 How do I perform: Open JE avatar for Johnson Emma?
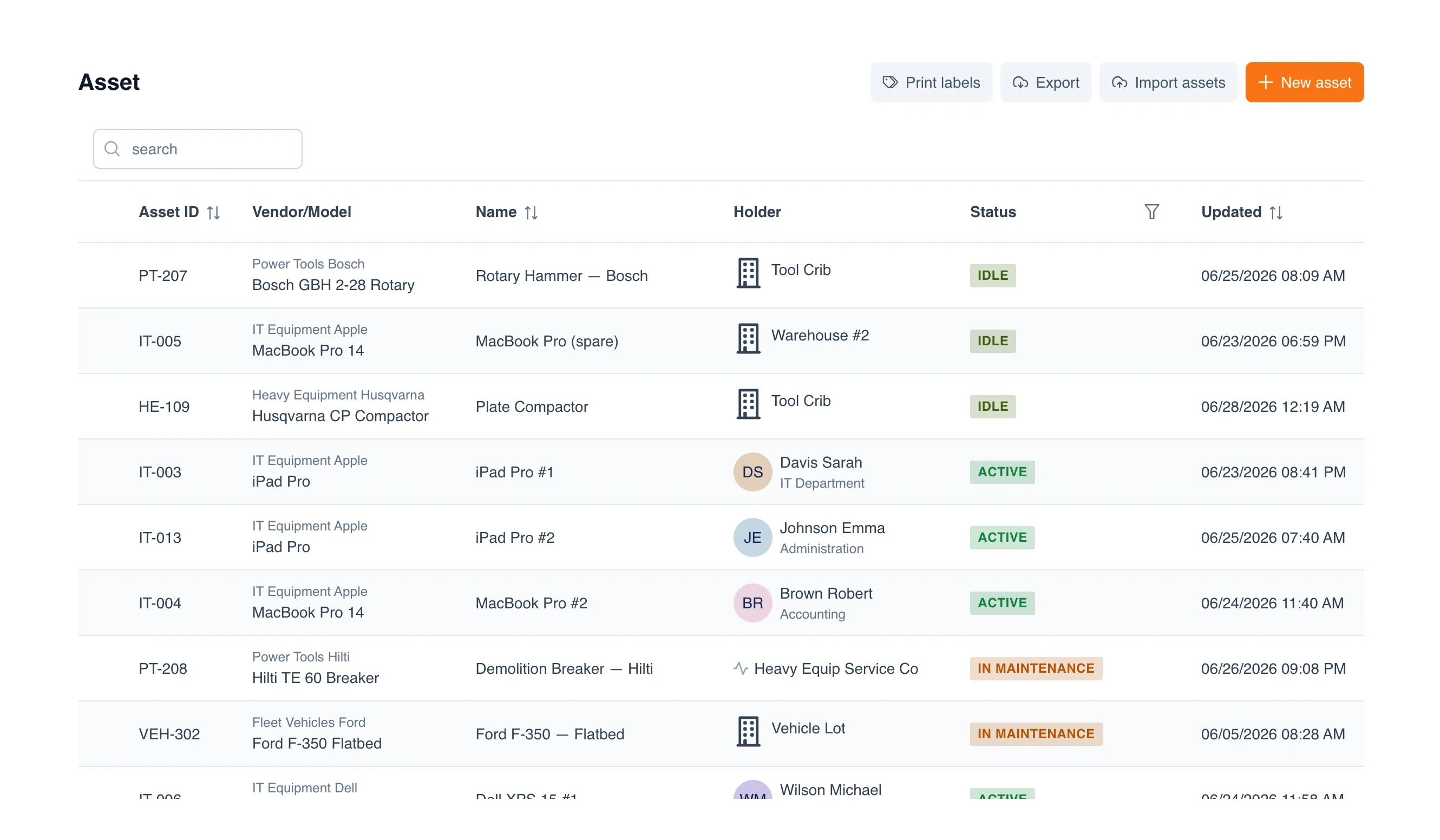coord(752,537)
